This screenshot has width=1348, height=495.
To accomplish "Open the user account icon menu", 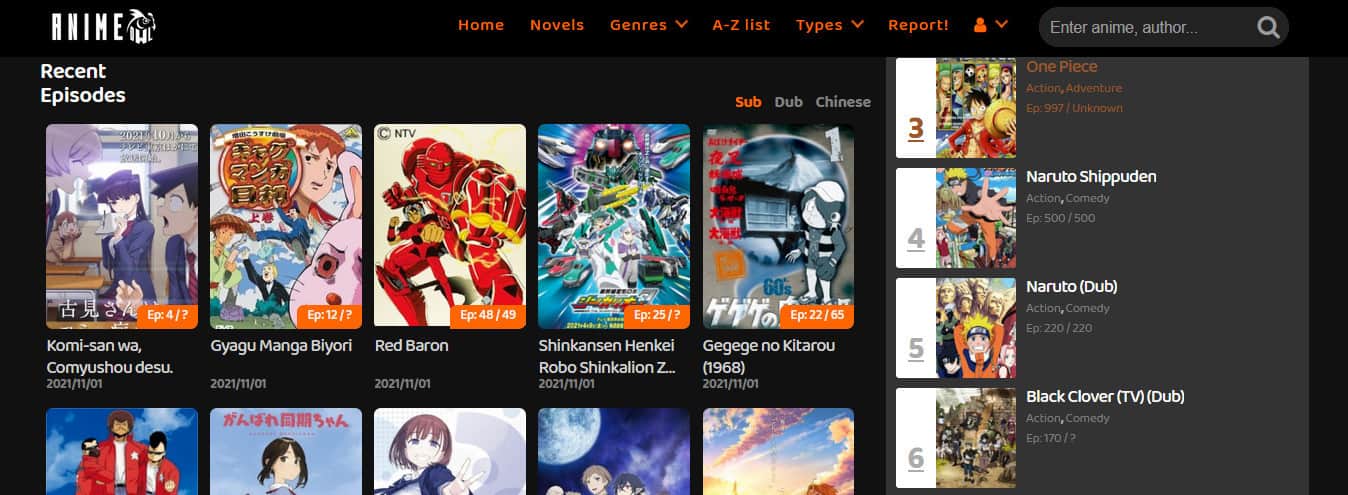I will pyautogui.click(x=980, y=25).
